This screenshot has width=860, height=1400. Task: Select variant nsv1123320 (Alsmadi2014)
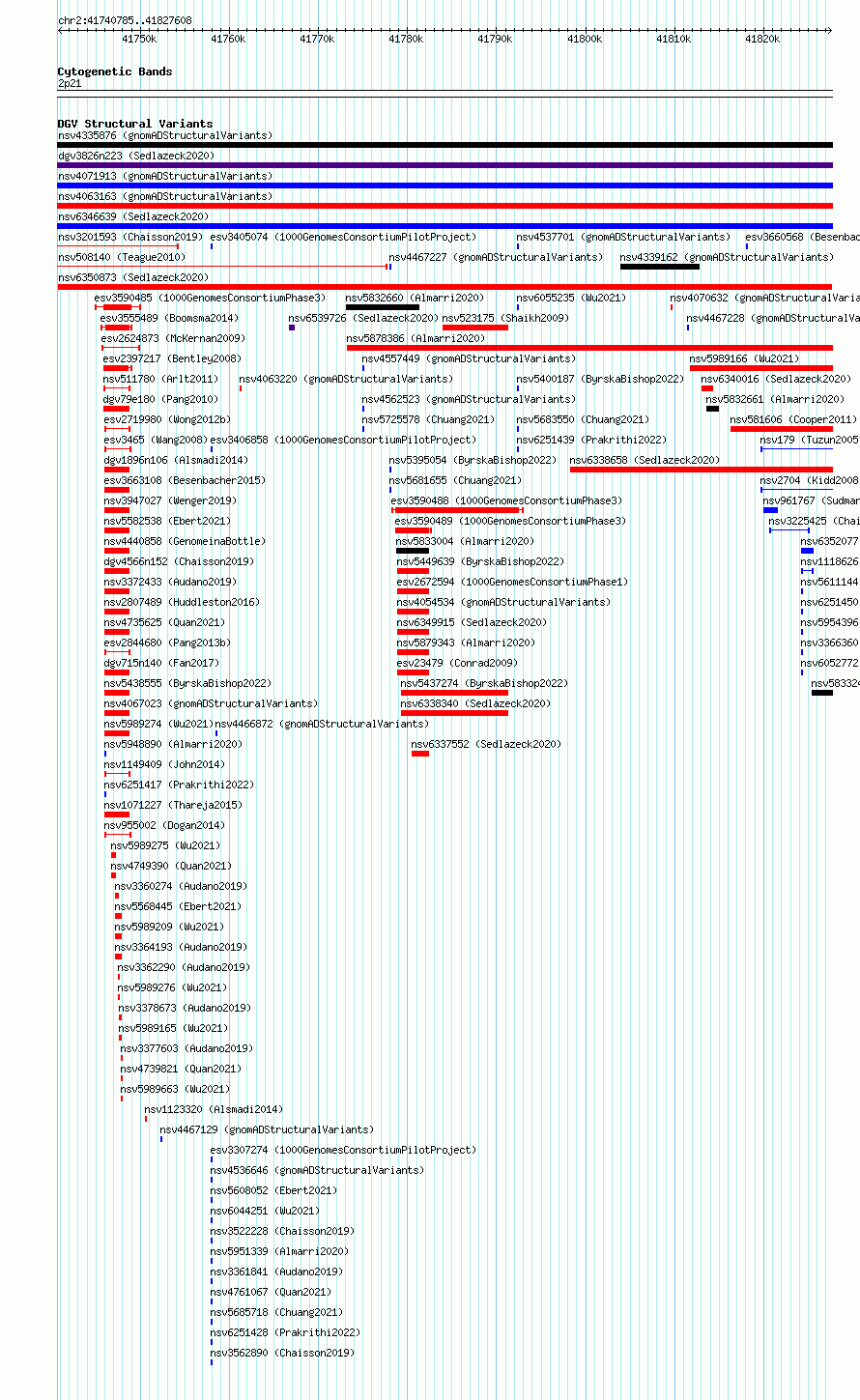[x=214, y=1109]
